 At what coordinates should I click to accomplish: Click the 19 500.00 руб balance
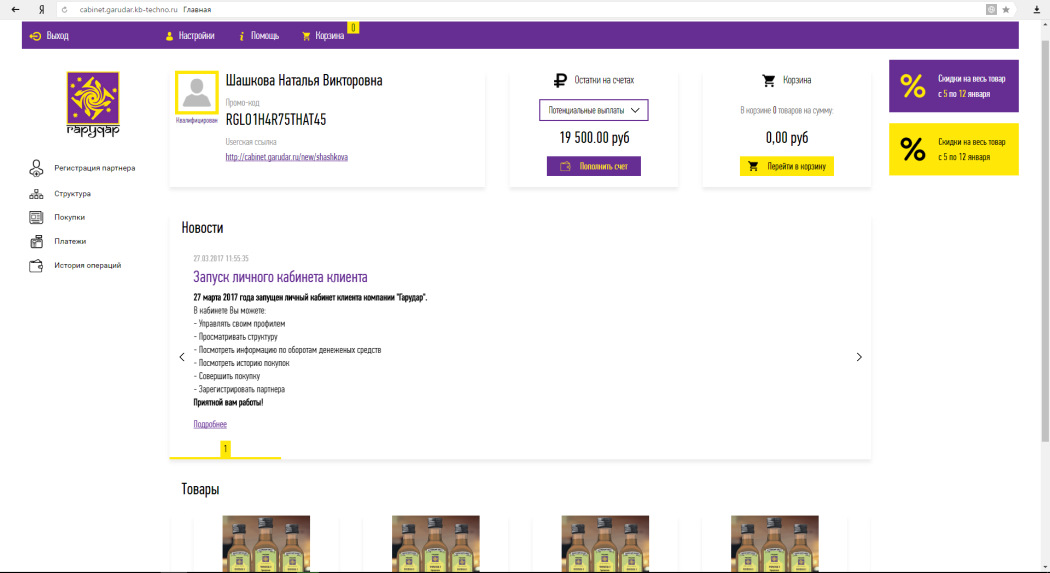pyautogui.click(x=594, y=137)
